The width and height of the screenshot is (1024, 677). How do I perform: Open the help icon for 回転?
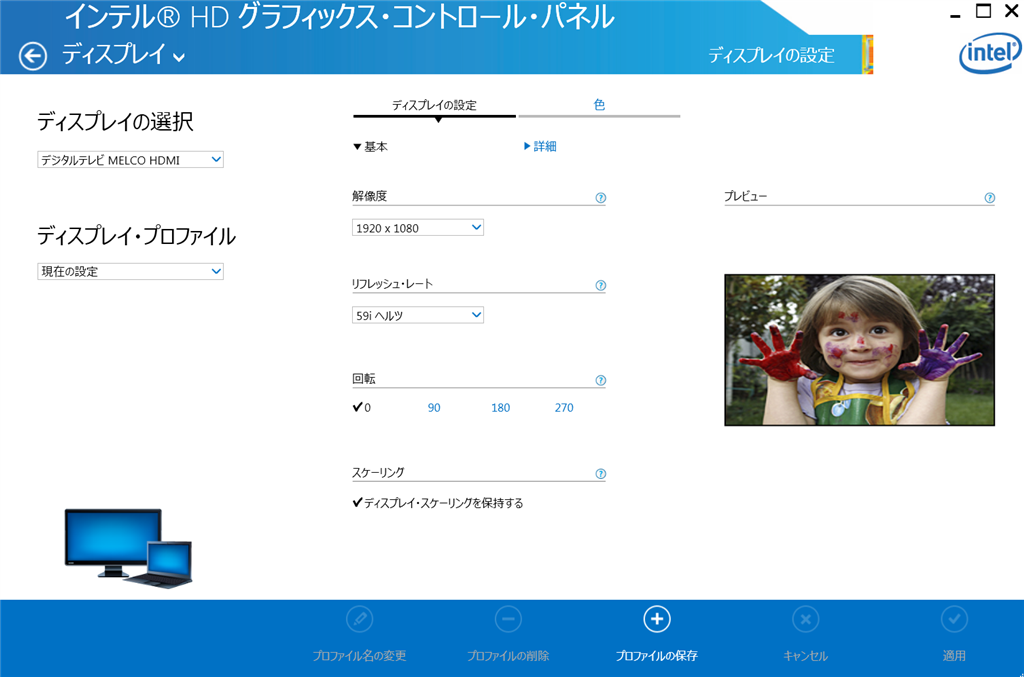tap(601, 381)
